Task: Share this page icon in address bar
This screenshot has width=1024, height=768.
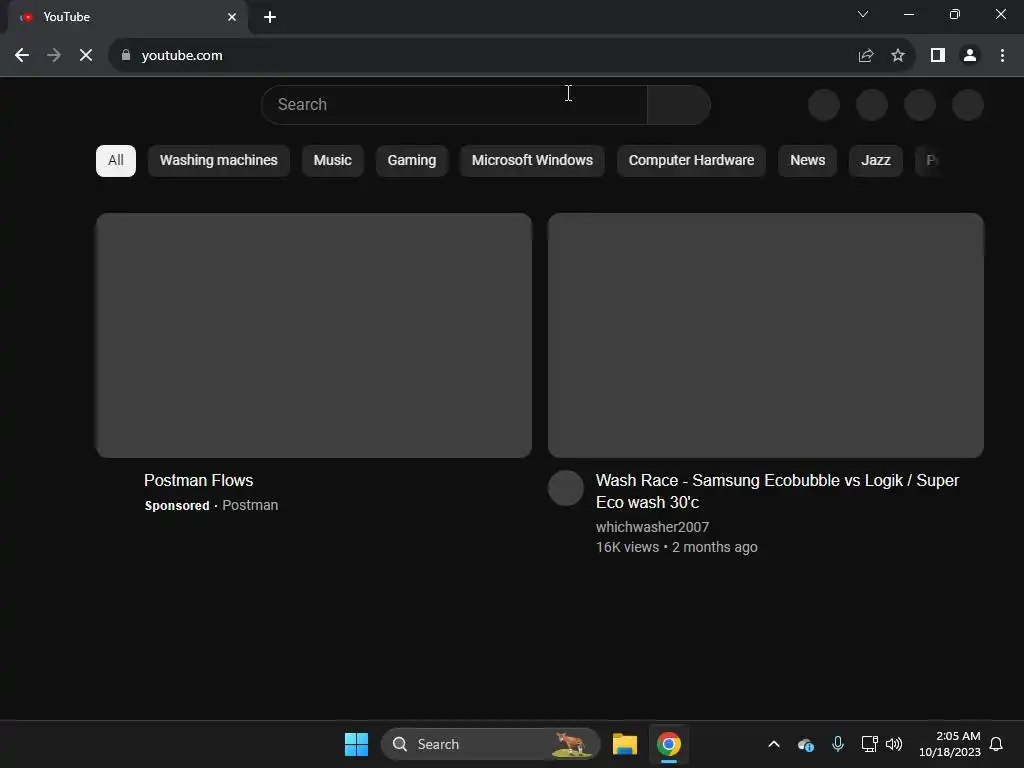Action: tap(866, 56)
